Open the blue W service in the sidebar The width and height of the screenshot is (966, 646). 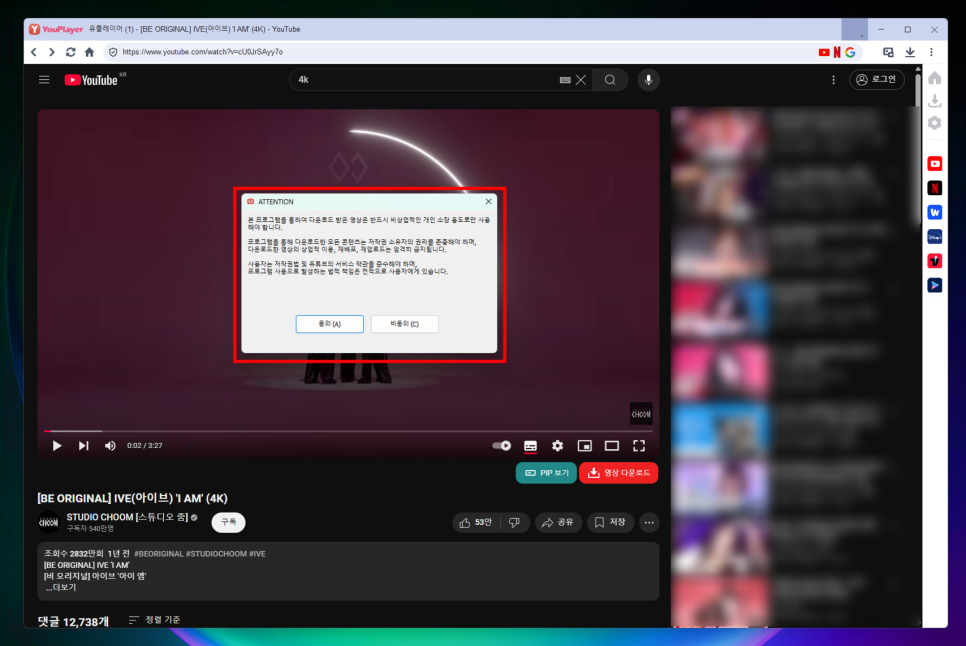pos(935,212)
